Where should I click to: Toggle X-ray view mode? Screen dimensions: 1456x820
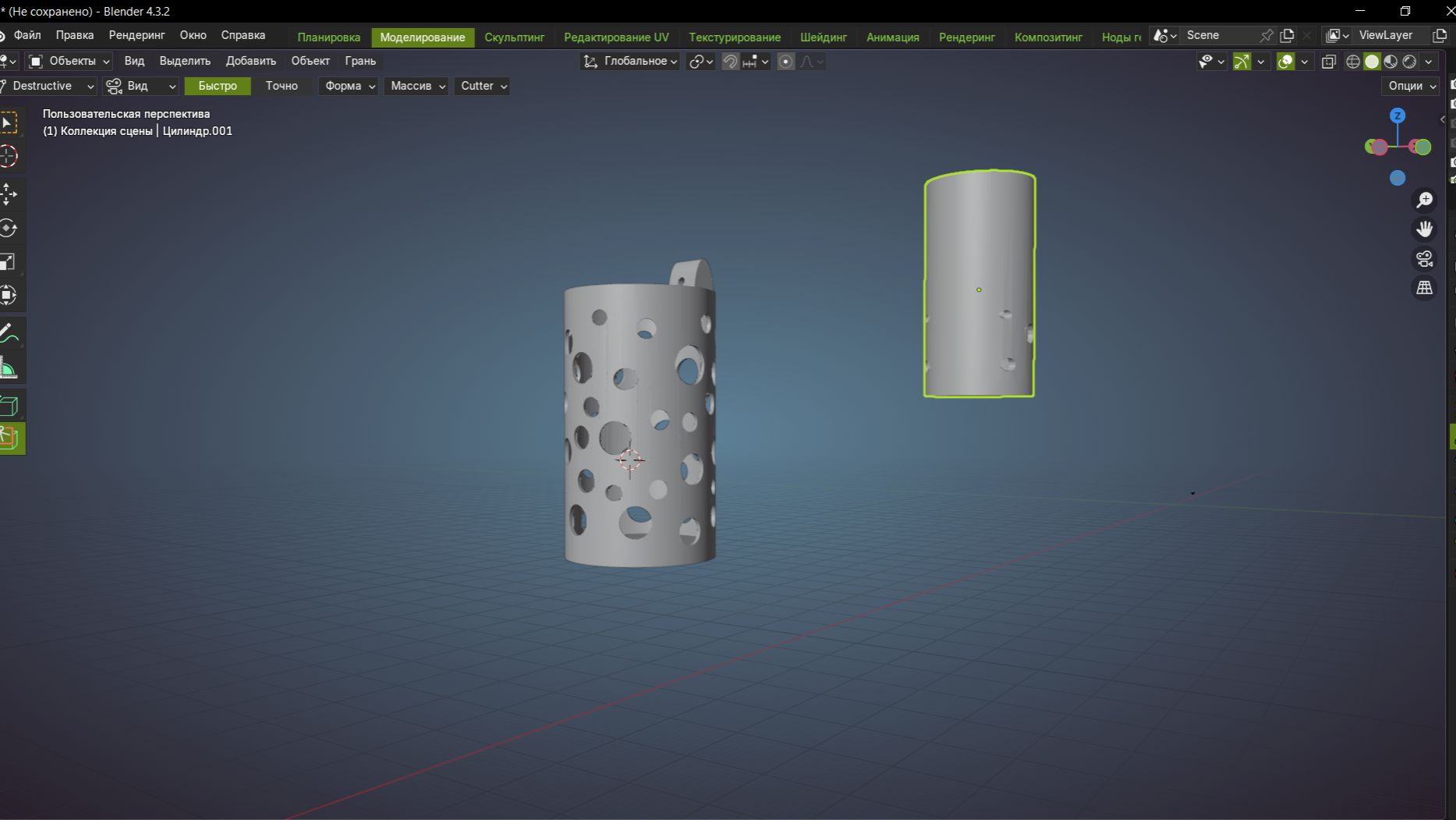coord(1329,62)
